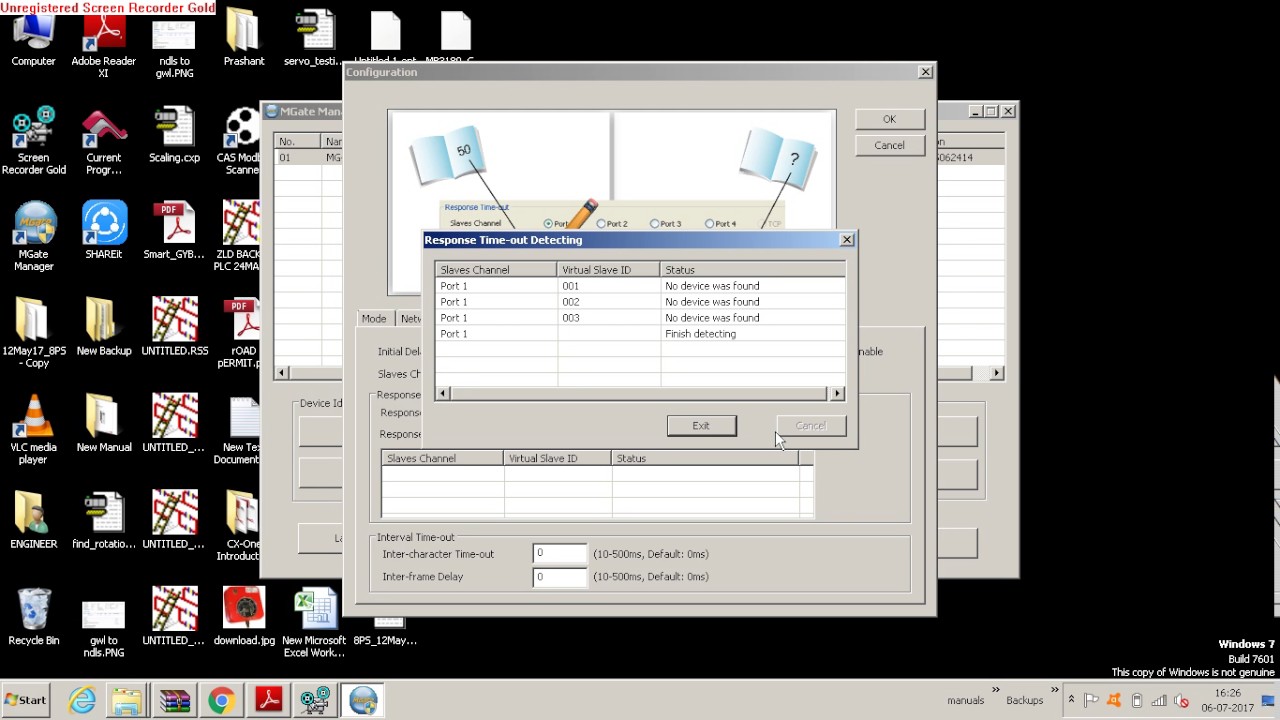Select the row with Virtual Slave ID 003
The image size is (1280, 720).
tap(640, 318)
